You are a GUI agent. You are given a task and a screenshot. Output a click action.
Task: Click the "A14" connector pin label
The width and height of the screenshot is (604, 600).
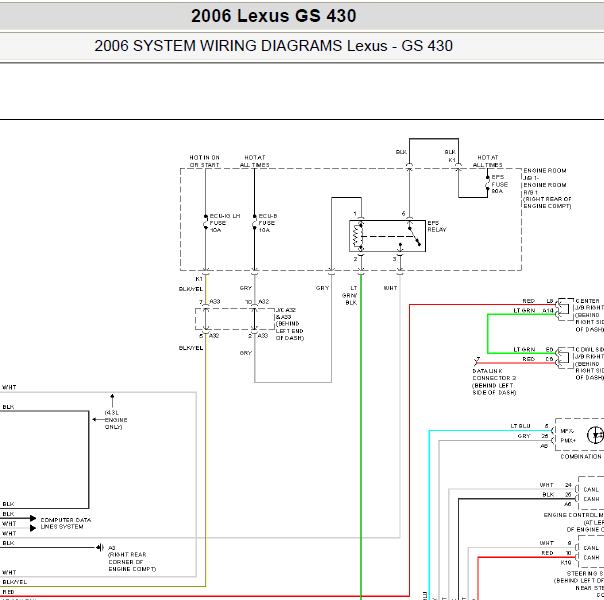tap(548, 310)
